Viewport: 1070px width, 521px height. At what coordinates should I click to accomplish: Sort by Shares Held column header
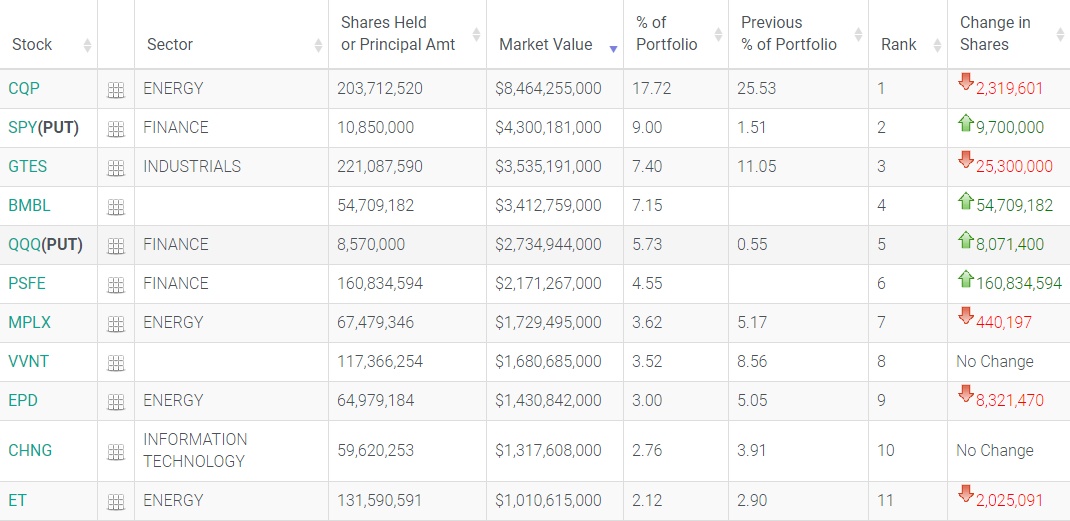point(398,33)
